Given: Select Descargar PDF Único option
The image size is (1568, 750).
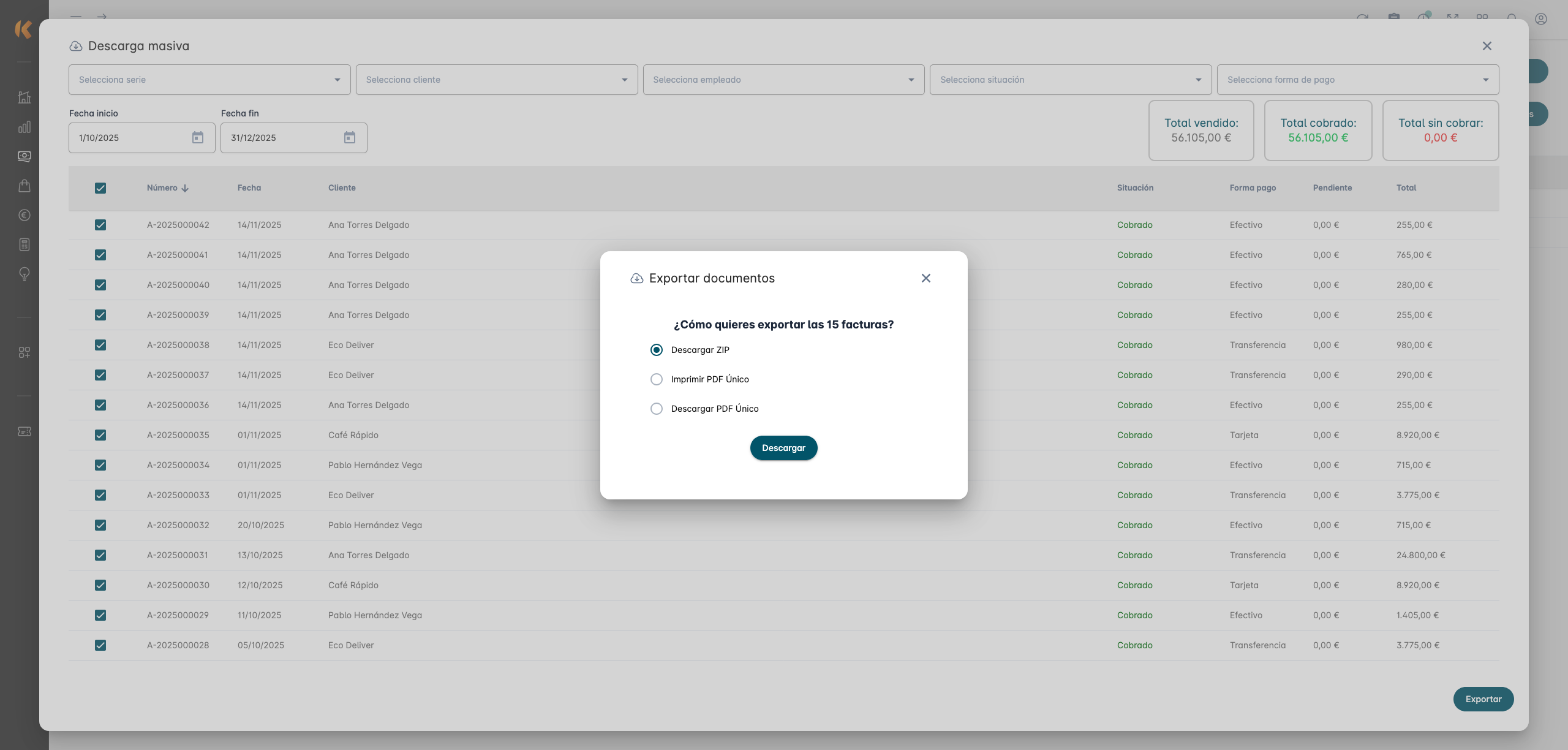Looking at the screenshot, I should (x=656, y=409).
